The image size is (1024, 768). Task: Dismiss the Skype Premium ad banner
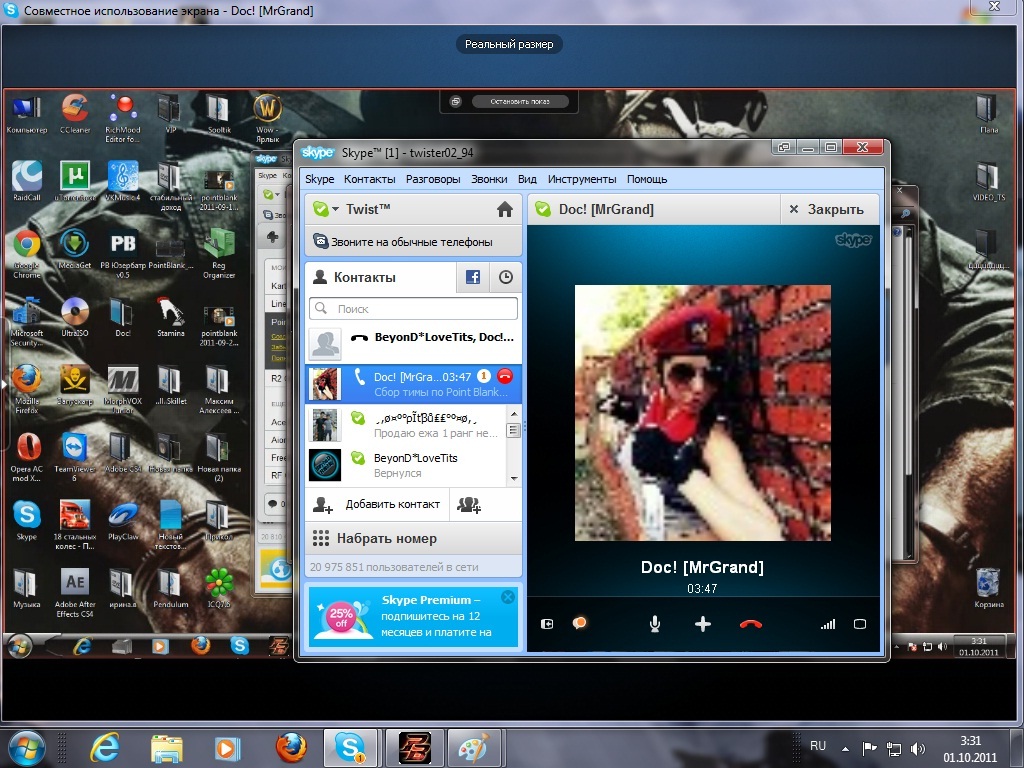[507, 597]
